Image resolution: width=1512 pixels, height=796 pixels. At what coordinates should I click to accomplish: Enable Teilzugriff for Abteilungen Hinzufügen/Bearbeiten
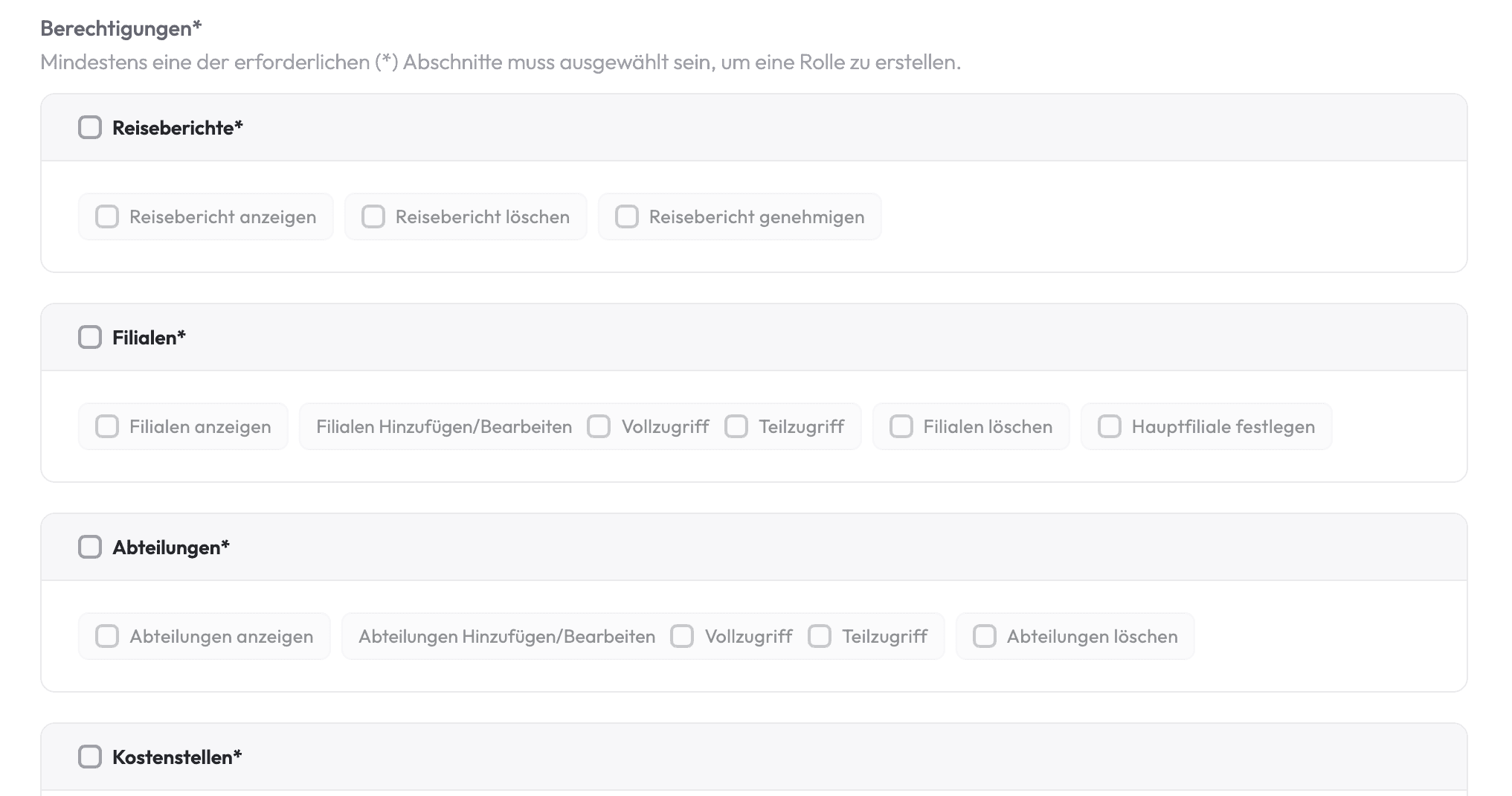pyautogui.click(x=820, y=636)
